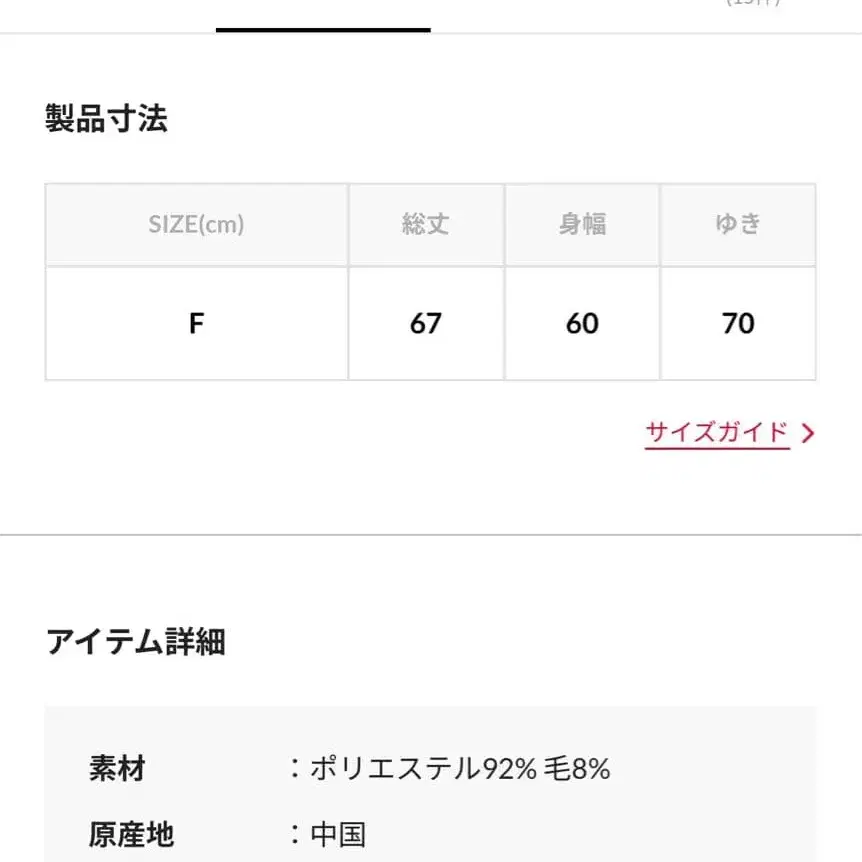Select the SIZE(cm) column header cell
The height and width of the screenshot is (862, 862).
point(196,224)
